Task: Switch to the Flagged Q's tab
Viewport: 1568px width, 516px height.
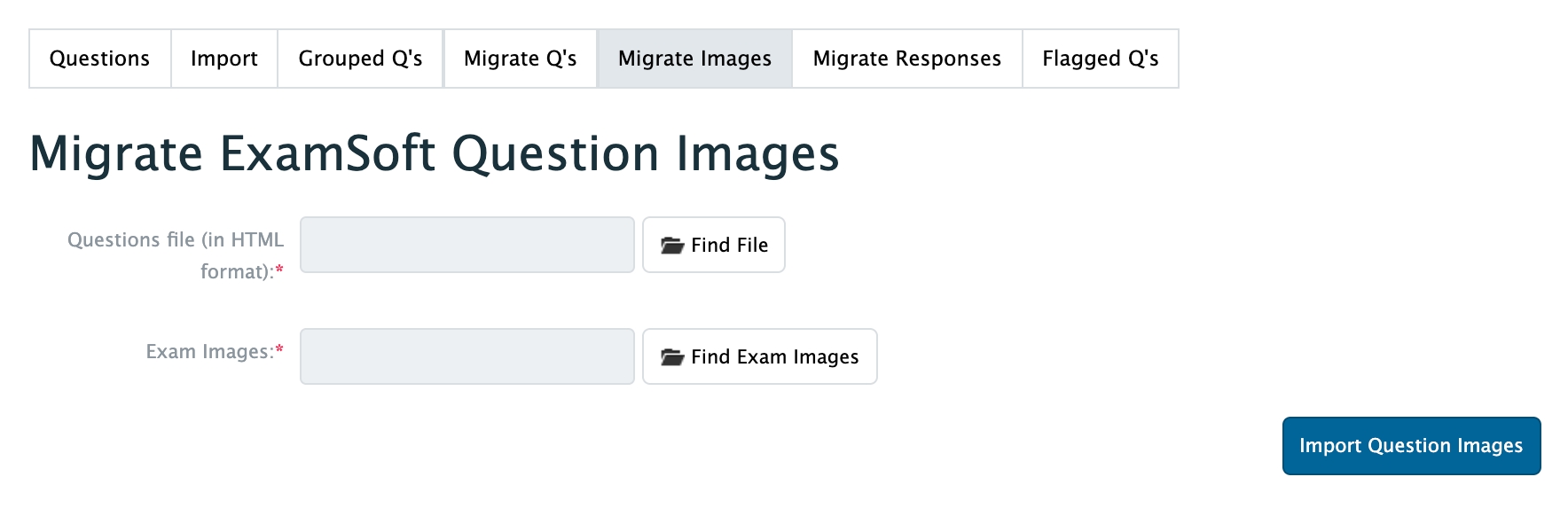Action: click(x=1100, y=59)
